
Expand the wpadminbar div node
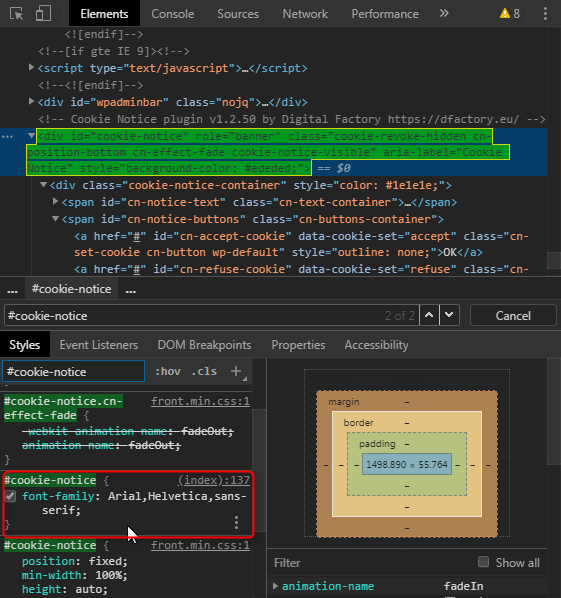31,101
